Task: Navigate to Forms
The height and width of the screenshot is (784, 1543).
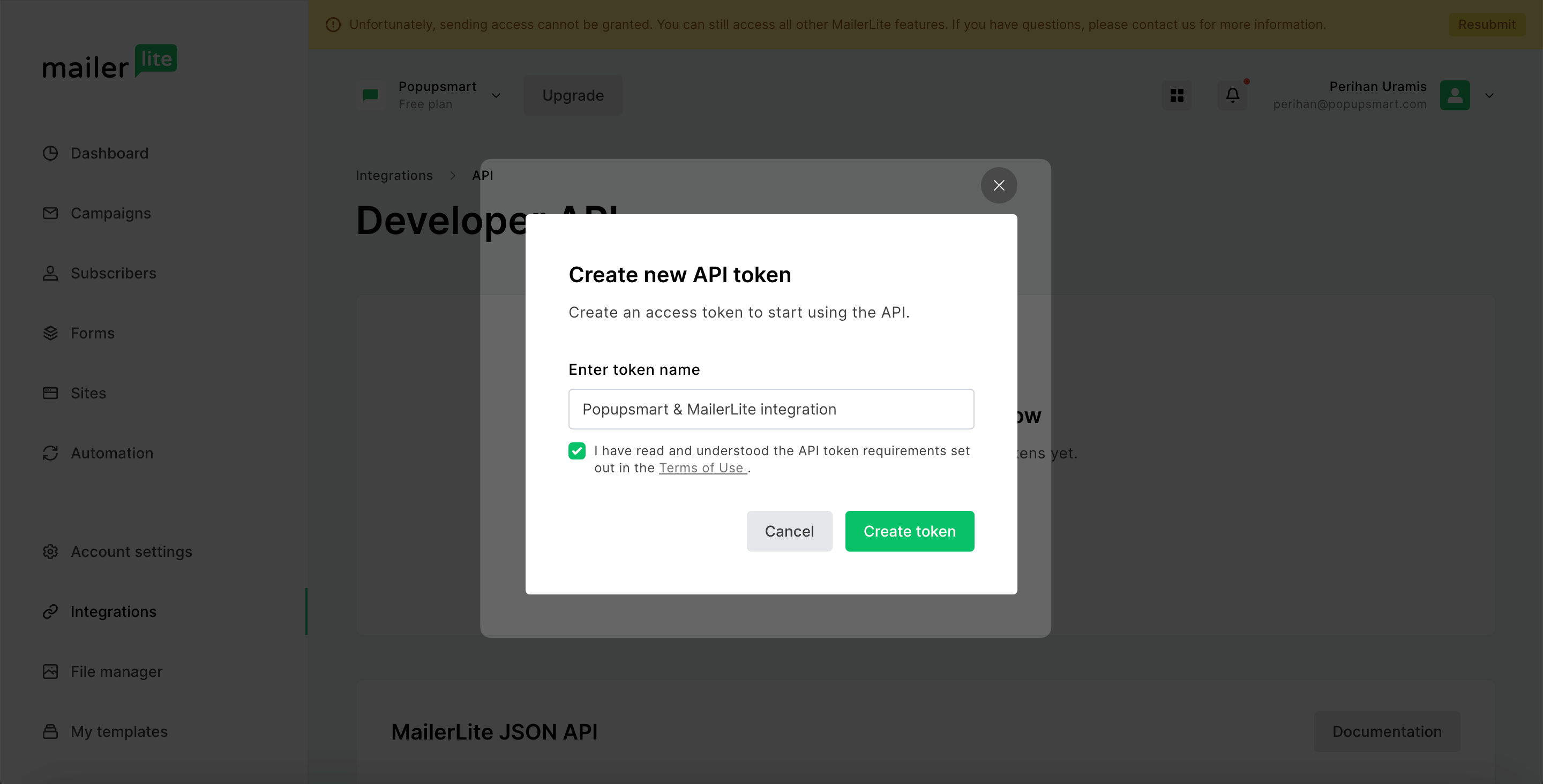Action: tap(92, 333)
